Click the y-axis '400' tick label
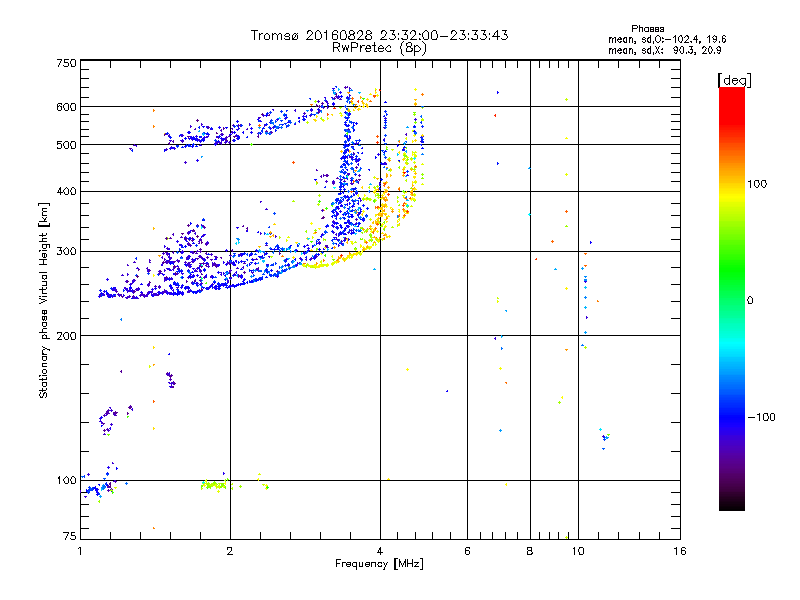 pos(66,191)
